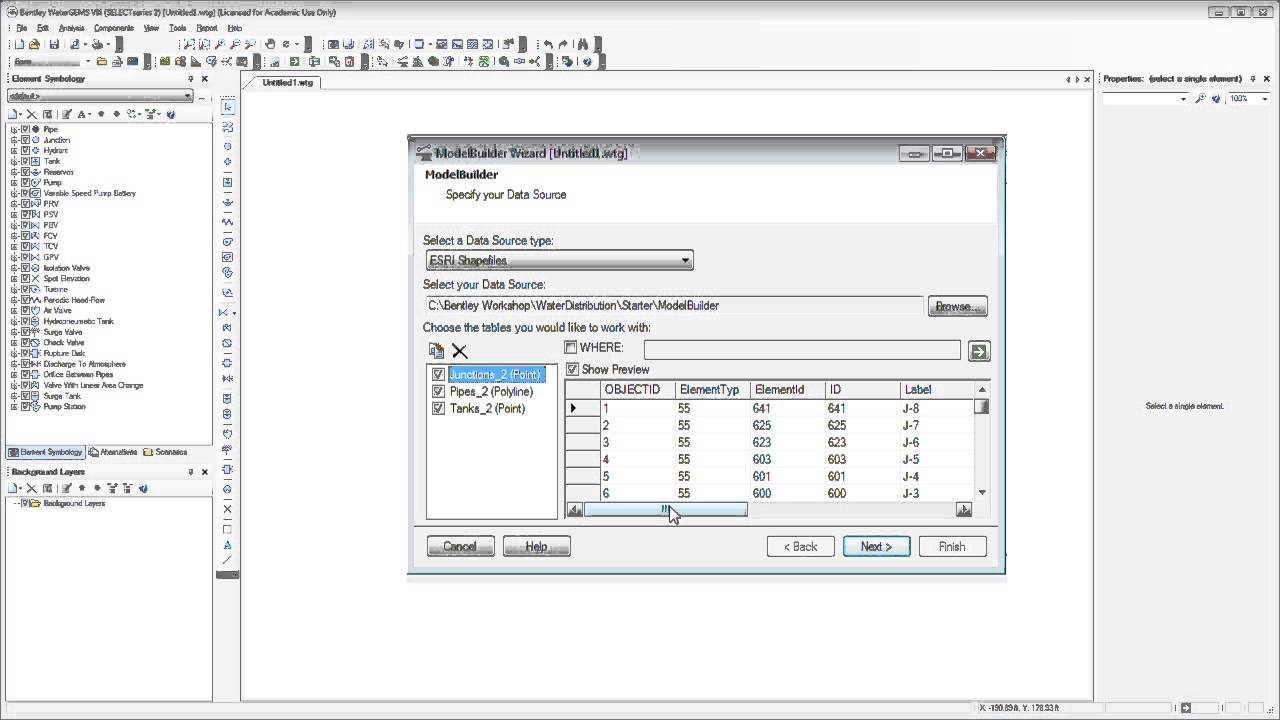The width and height of the screenshot is (1280, 720).
Task: Open the Tools menu
Action: 177,28
